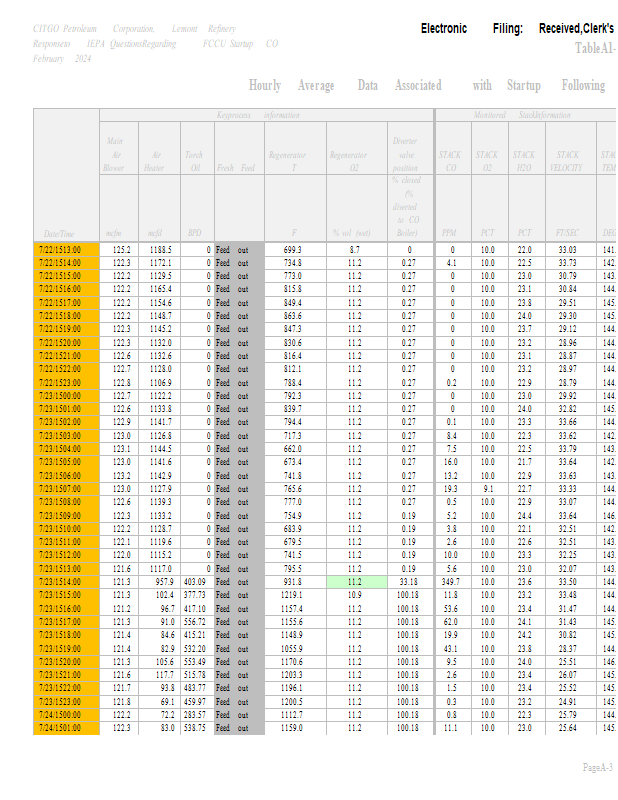Click the 'FT/SEC' units label

click(567, 233)
